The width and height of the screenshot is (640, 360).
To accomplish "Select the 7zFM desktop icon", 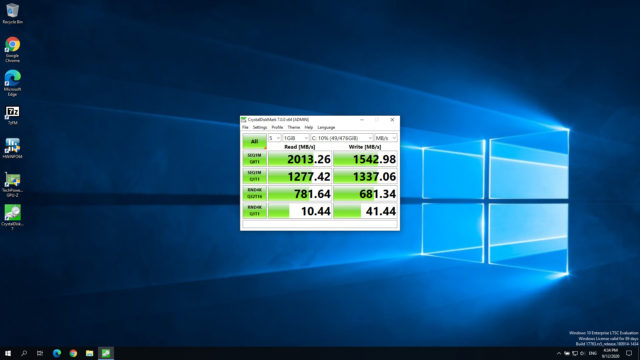I will tap(12, 116).
